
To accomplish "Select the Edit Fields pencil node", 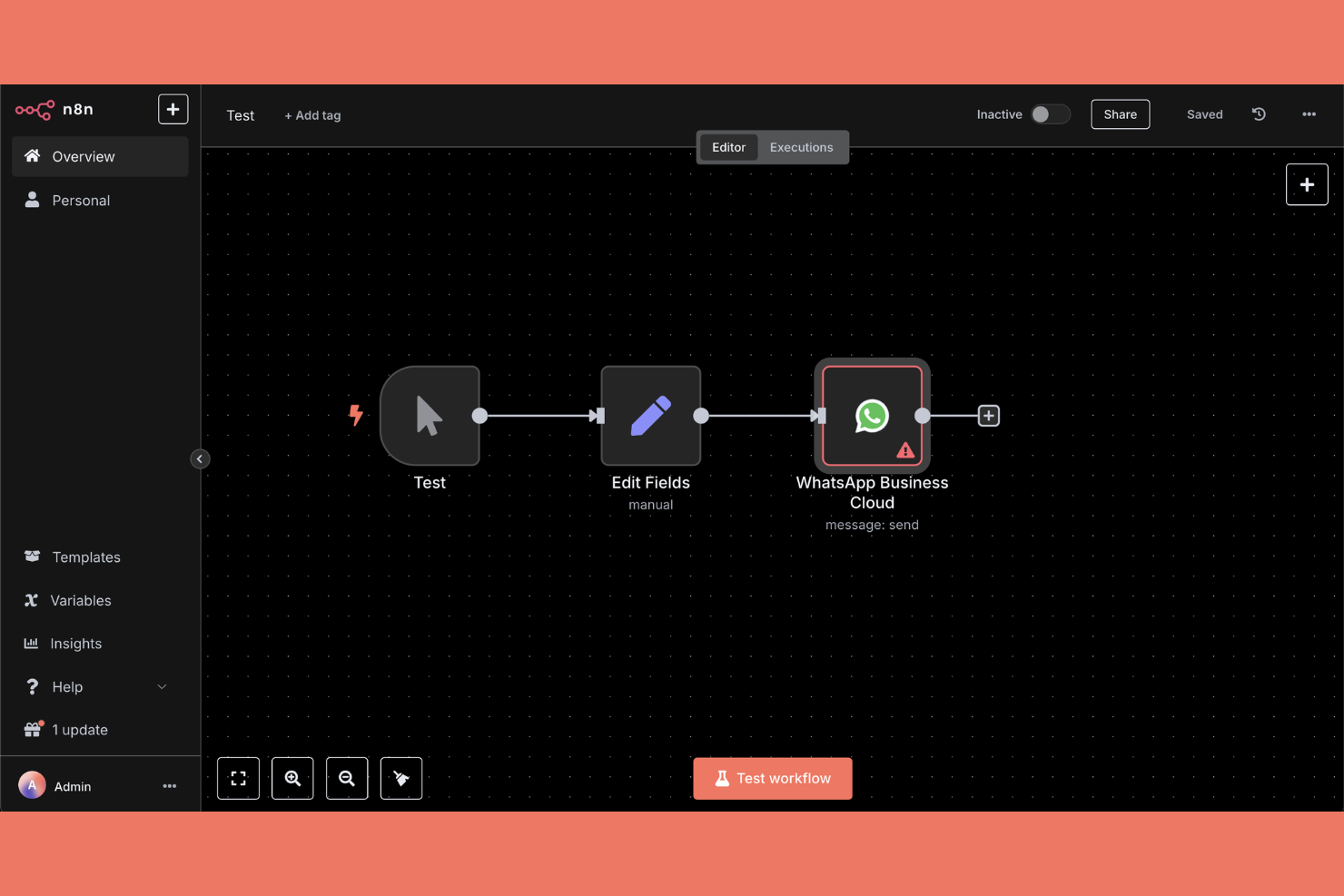I will 650,416.
